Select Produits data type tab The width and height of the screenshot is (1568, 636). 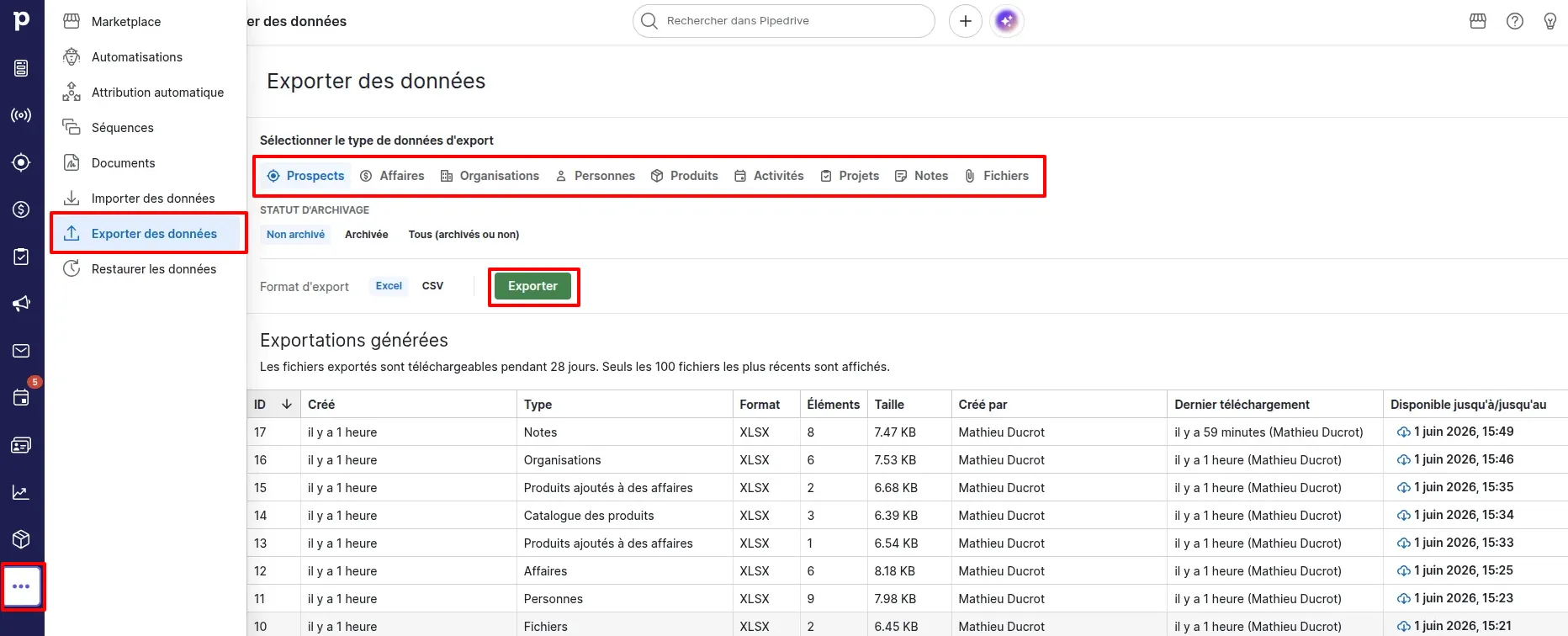pyautogui.click(x=685, y=176)
